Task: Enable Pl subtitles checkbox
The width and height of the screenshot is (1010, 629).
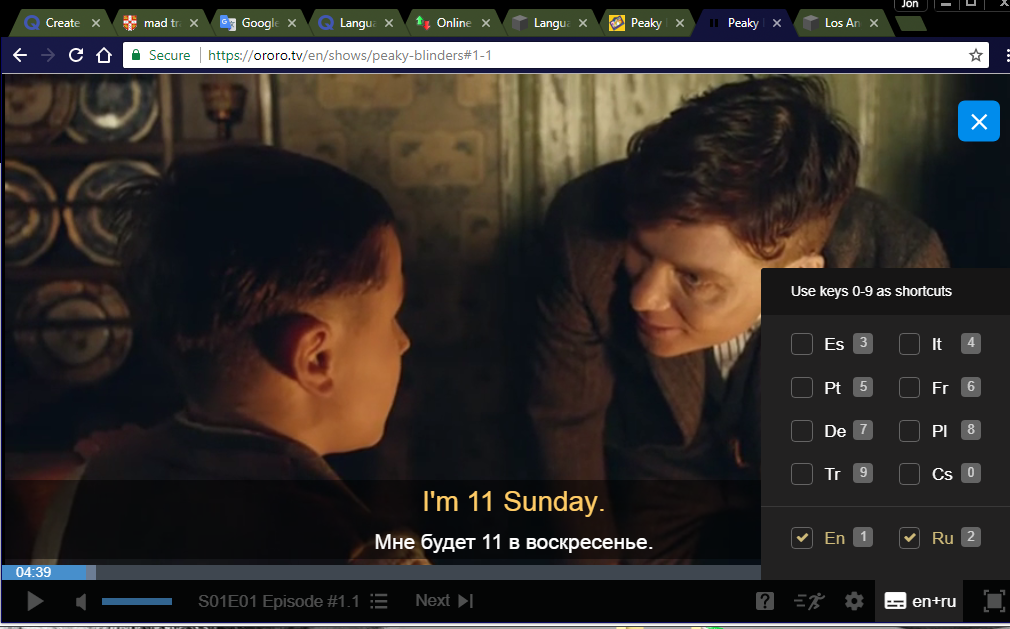Action: click(910, 431)
